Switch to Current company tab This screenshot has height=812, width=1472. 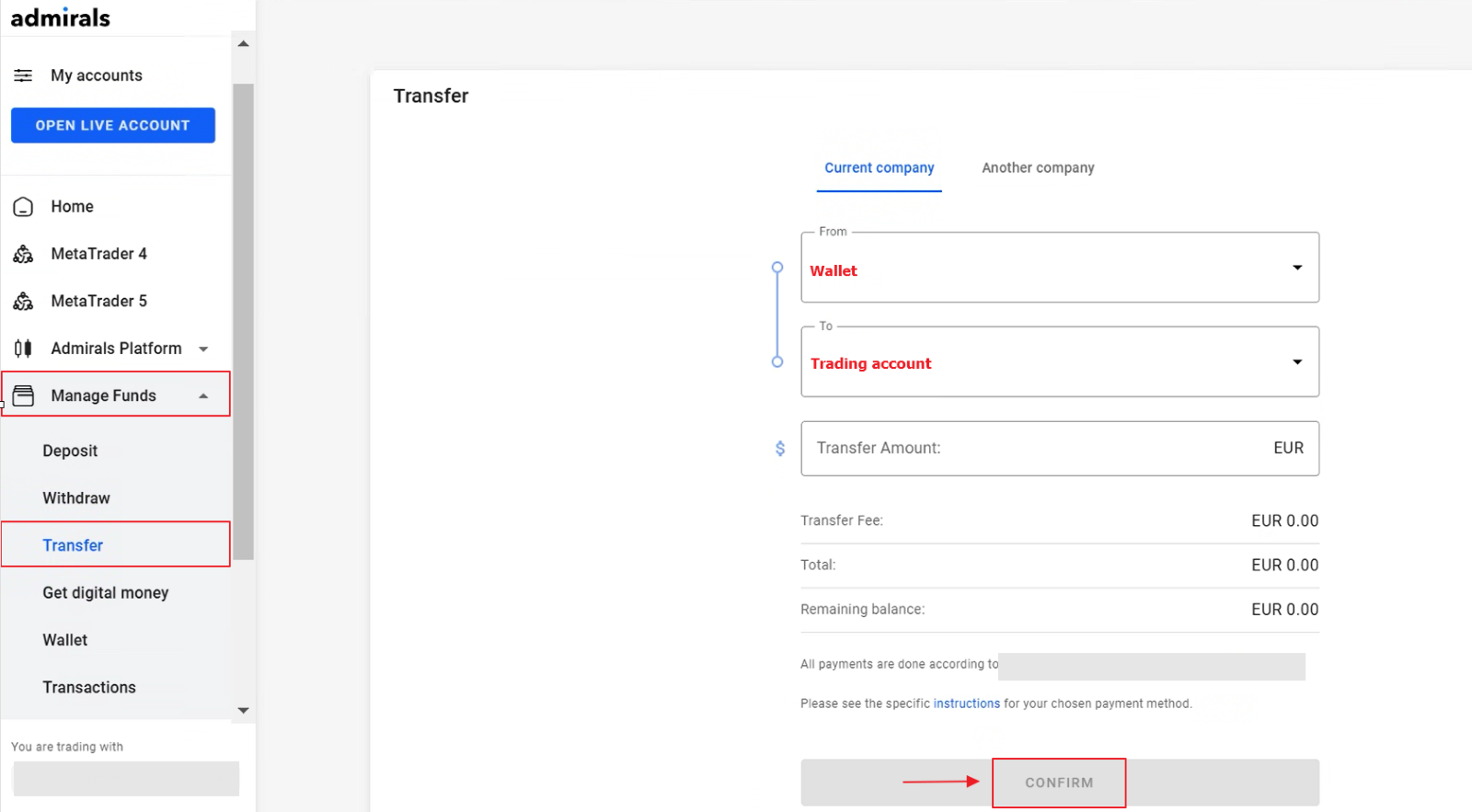coord(880,168)
